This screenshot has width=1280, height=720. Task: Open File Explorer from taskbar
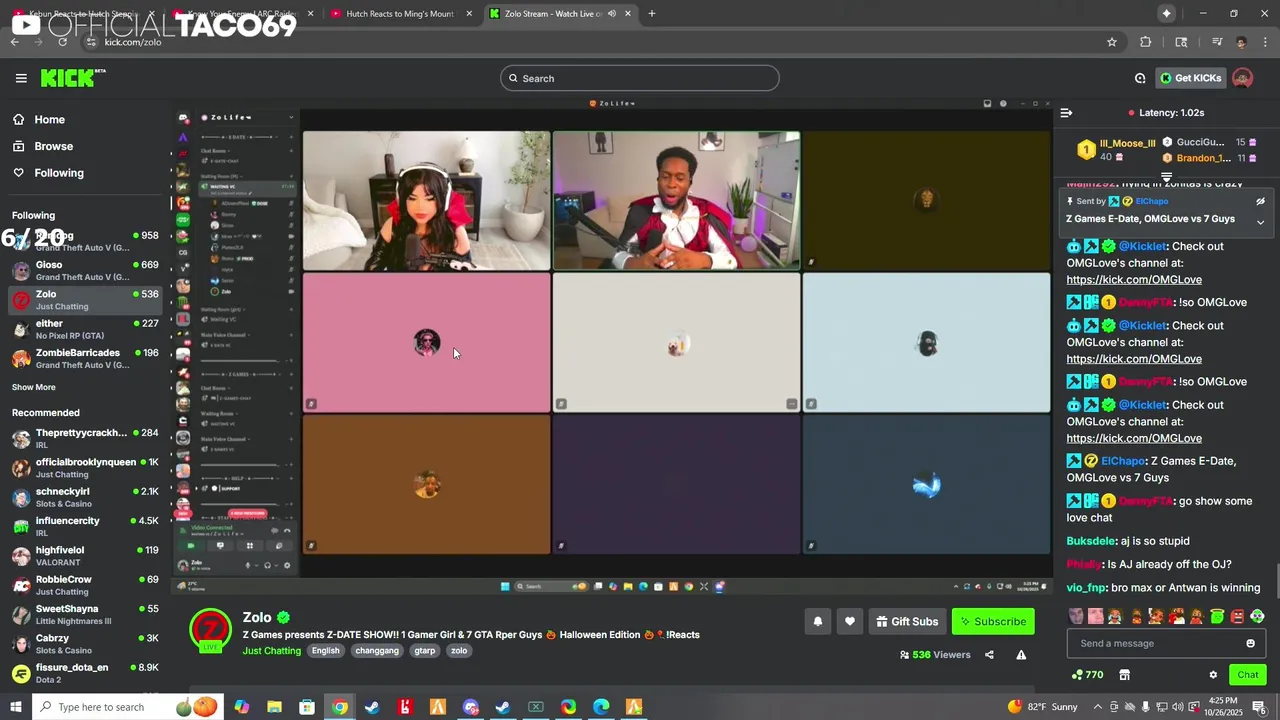(x=274, y=707)
